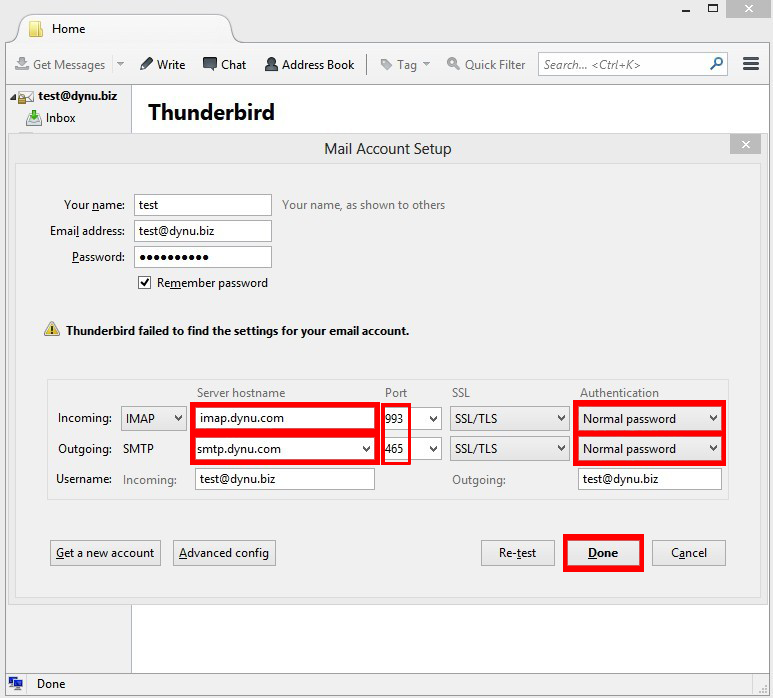Open outgoing Normal password authentication dropdown
Screen dimensions: 773x698
pos(649,449)
